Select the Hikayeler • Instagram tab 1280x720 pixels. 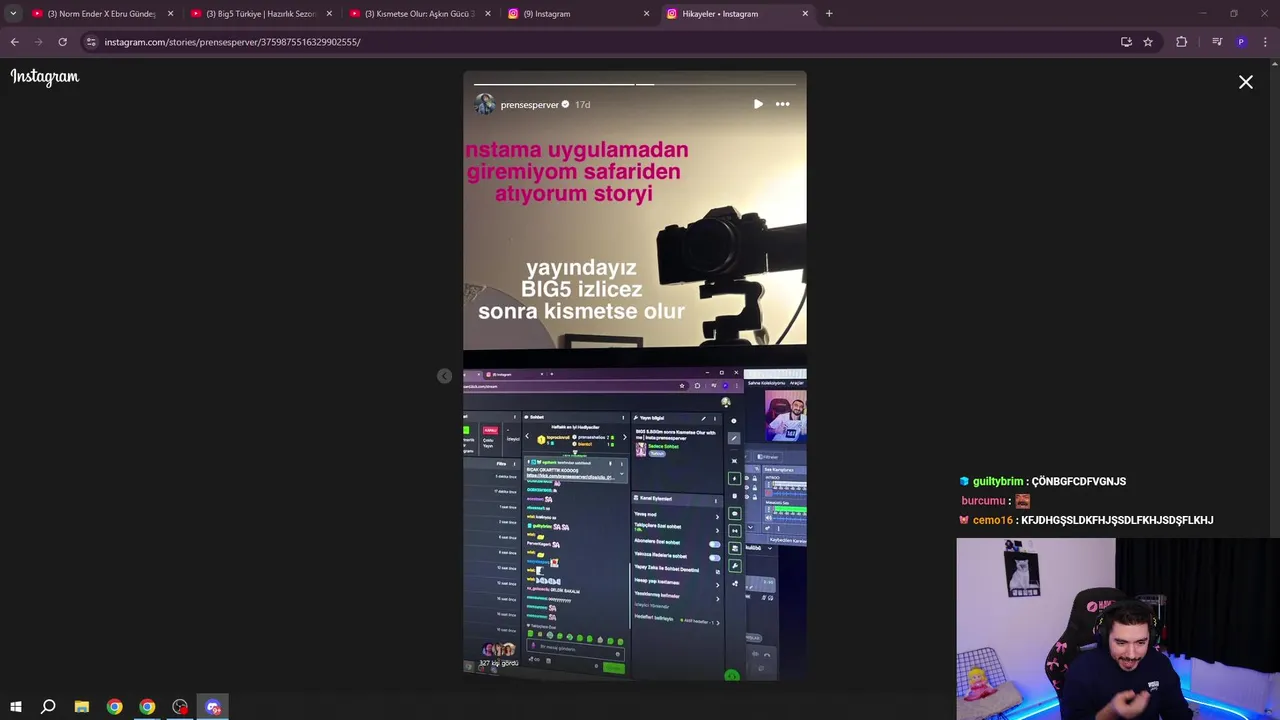(x=737, y=14)
